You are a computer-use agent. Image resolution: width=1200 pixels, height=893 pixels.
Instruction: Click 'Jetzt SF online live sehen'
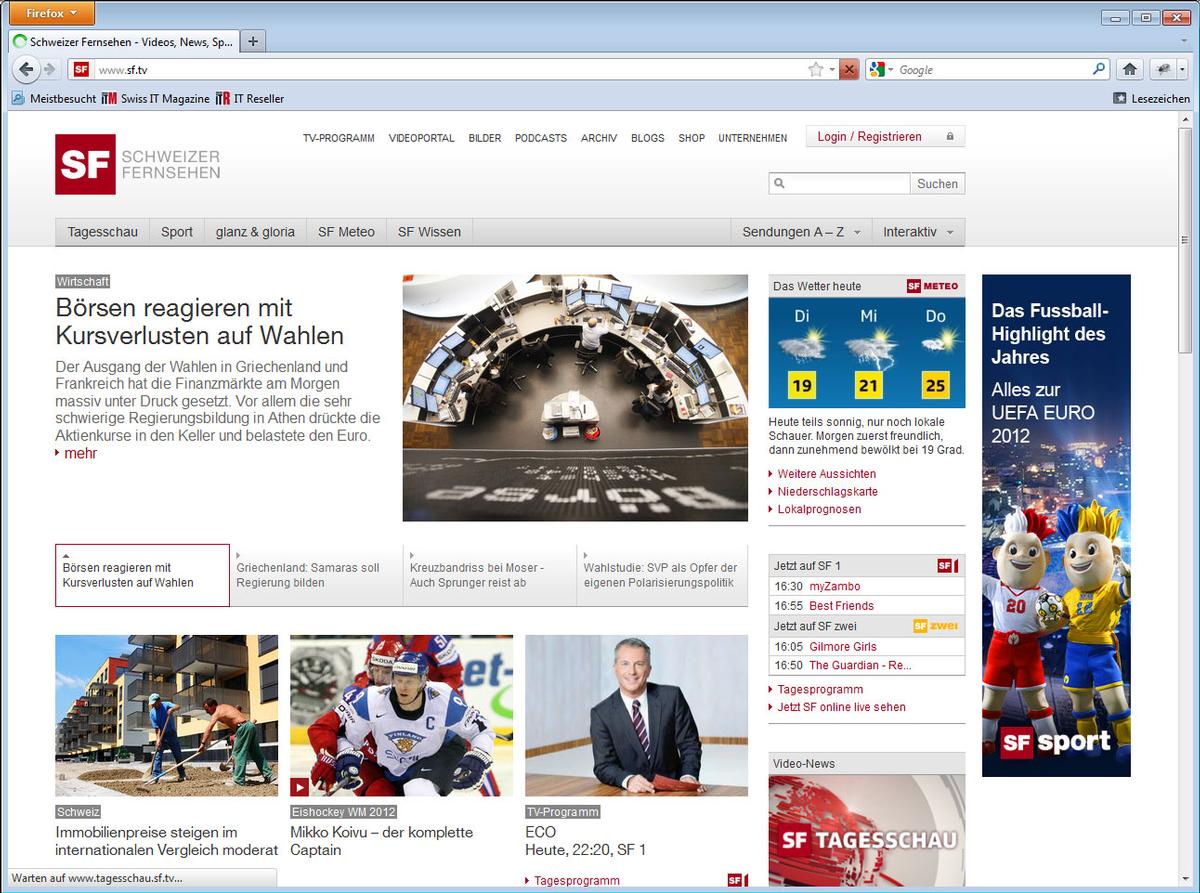click(x=841, y=707)
